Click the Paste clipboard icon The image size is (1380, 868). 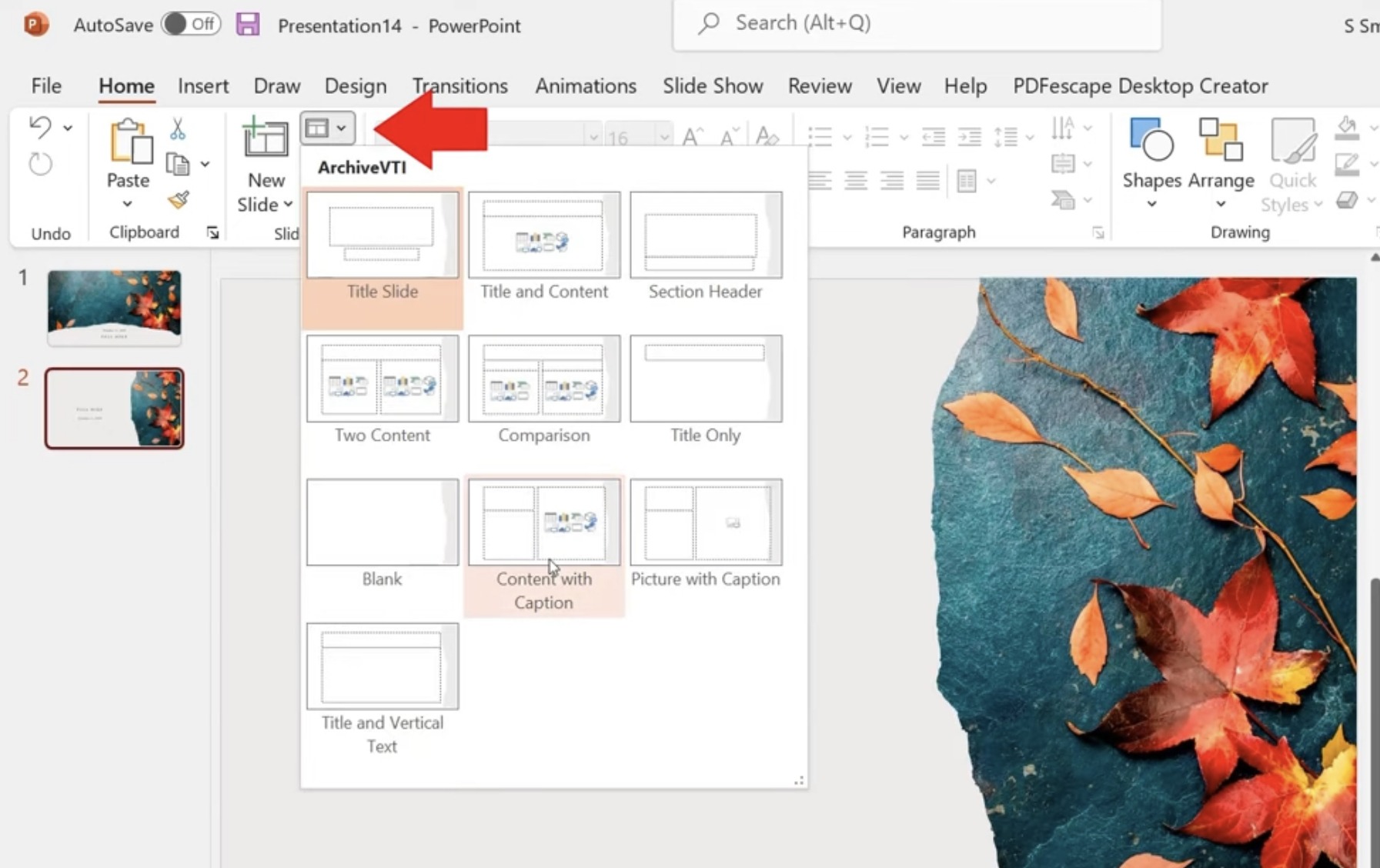coord(131,142)
